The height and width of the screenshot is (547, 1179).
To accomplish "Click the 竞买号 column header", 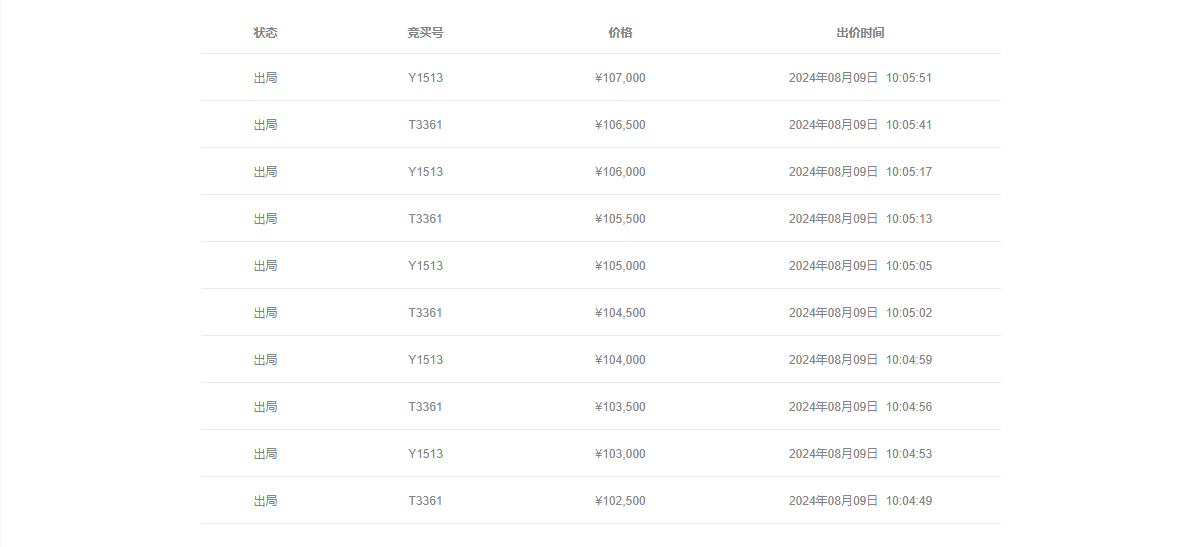I will [426, 33].
